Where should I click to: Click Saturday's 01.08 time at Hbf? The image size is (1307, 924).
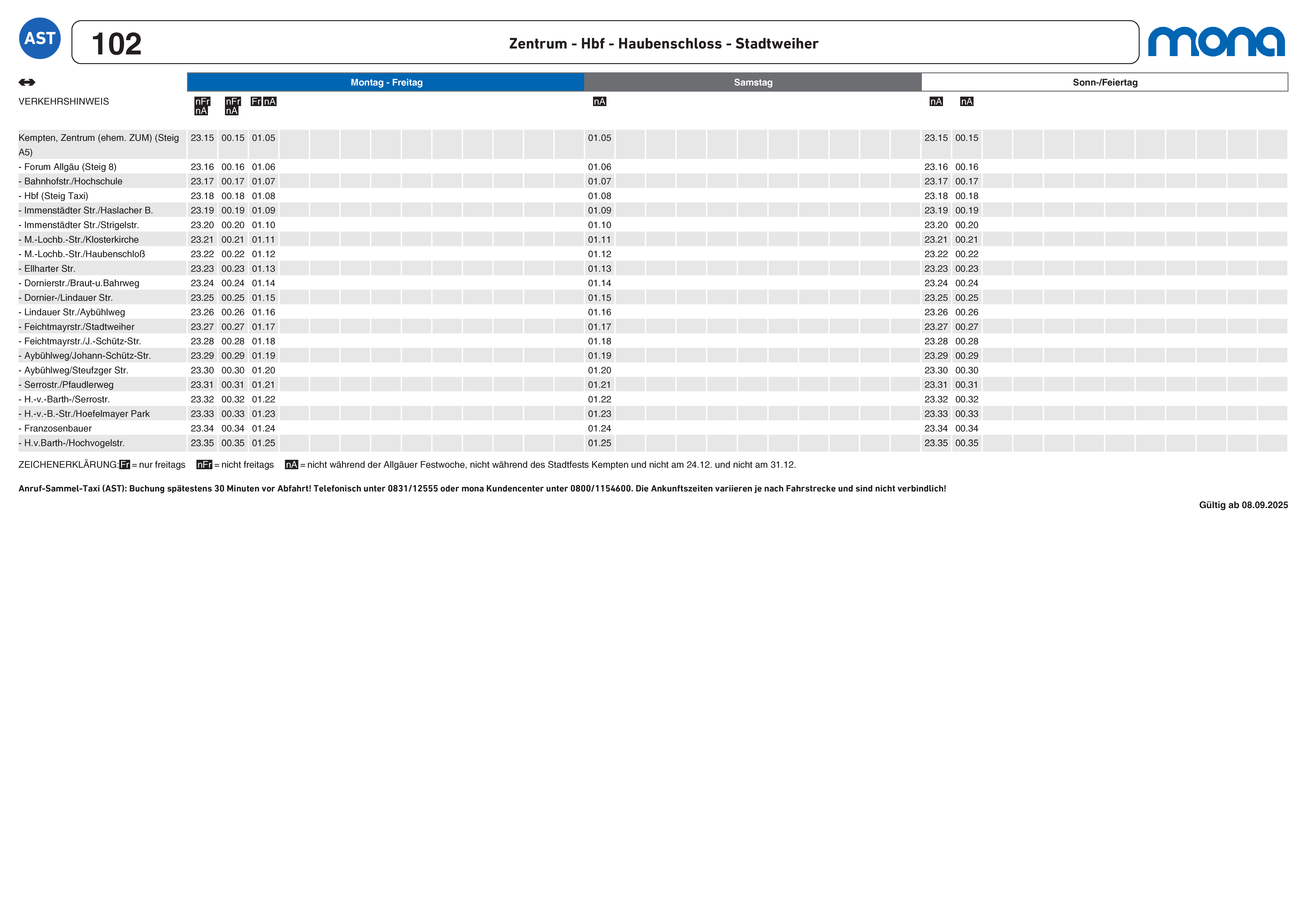(x=599, y=196)
